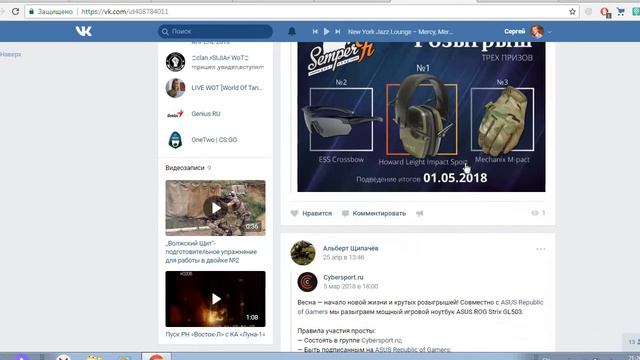Click Альберт Щипачев avatar
This screenshot has height=360, width=640.
(x=303, y=253)
